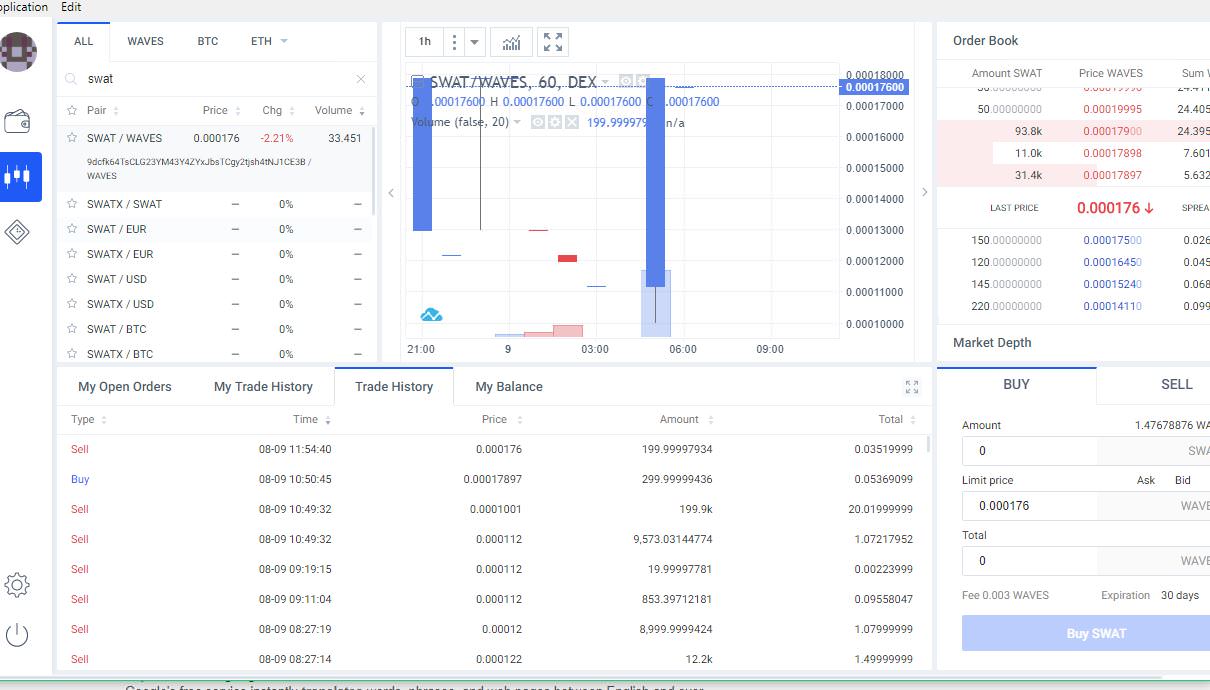1210x690 pixels.
Task: Open the My Trade History tab
Action: pos(263,387)
